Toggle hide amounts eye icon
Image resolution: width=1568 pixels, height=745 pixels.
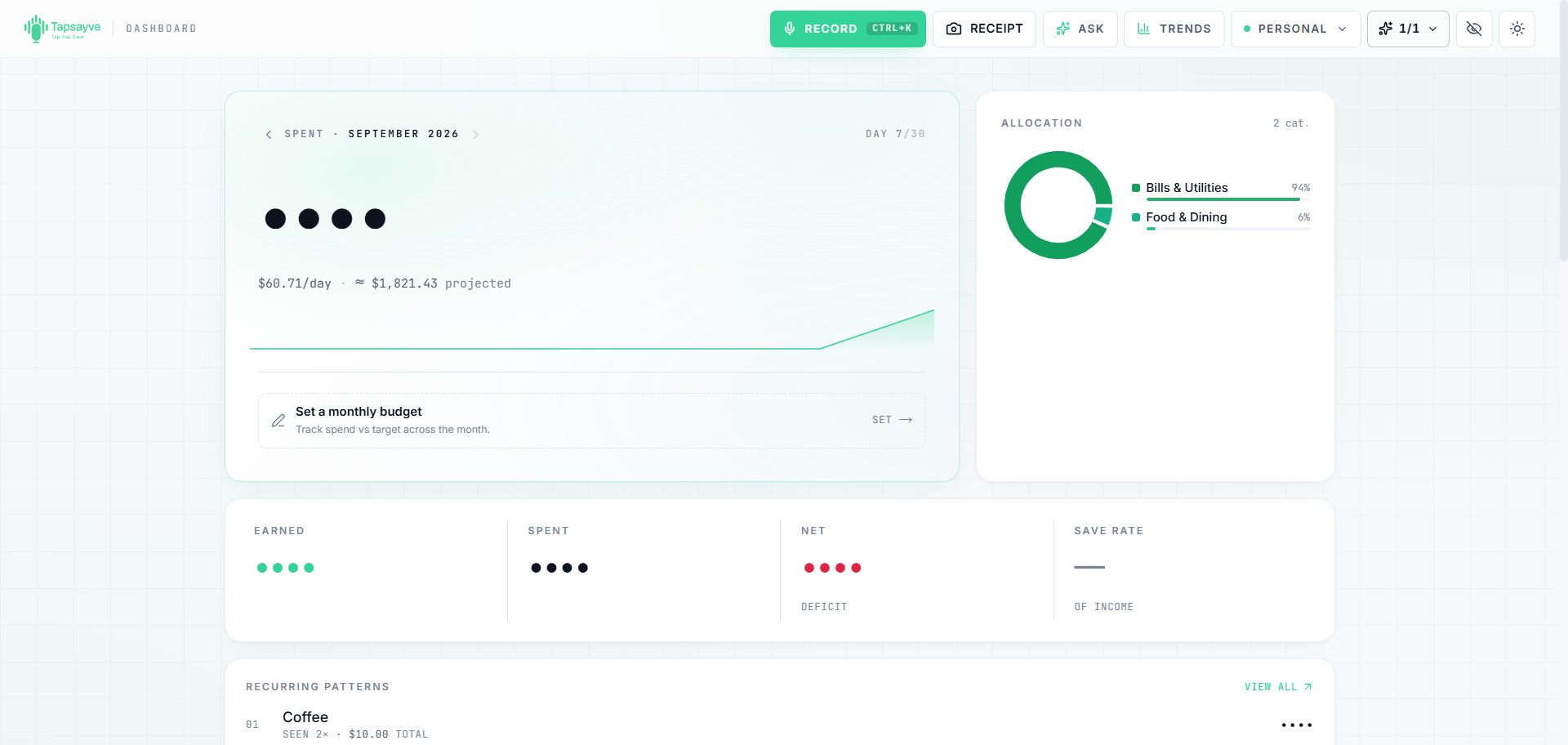pos(1474,29)
